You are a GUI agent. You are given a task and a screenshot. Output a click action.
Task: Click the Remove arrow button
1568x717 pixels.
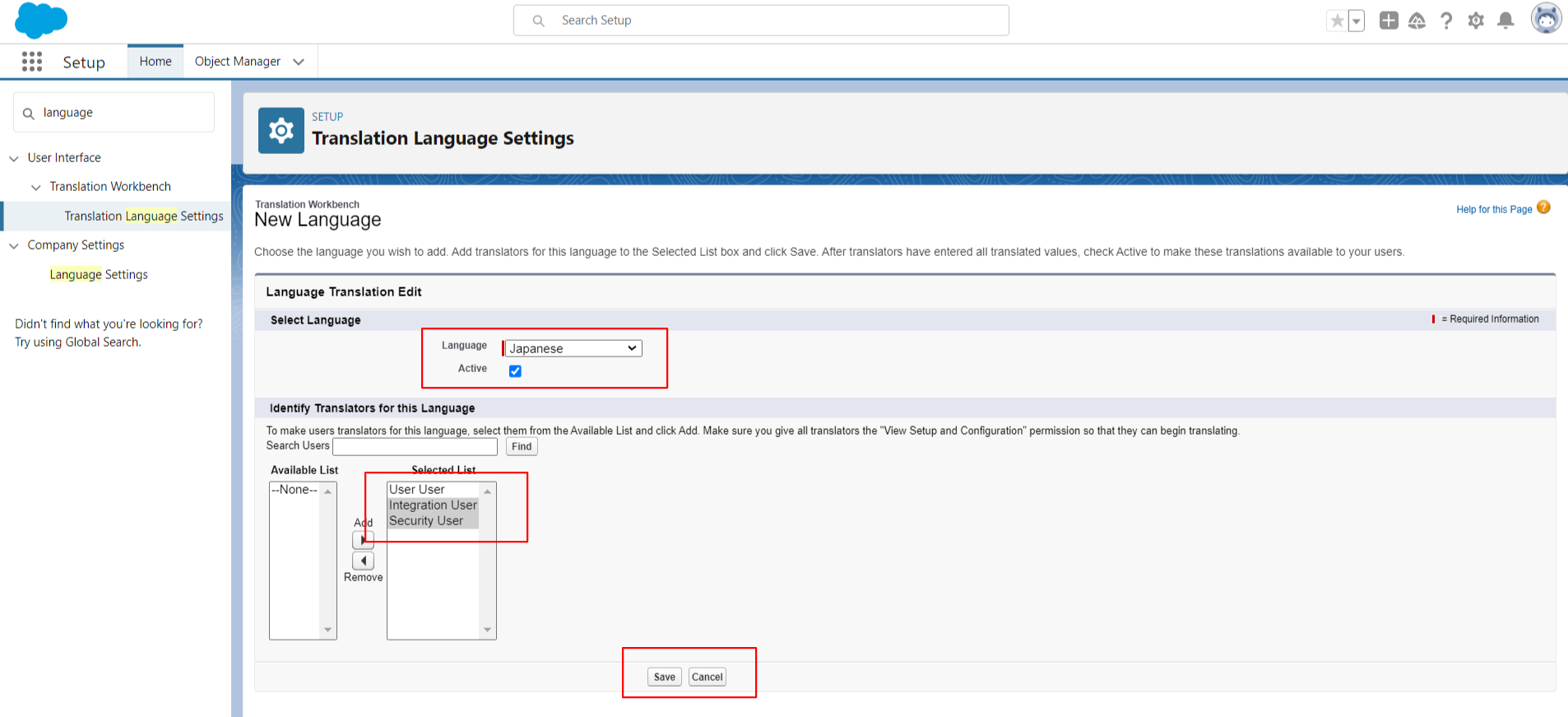click(363, 561)
